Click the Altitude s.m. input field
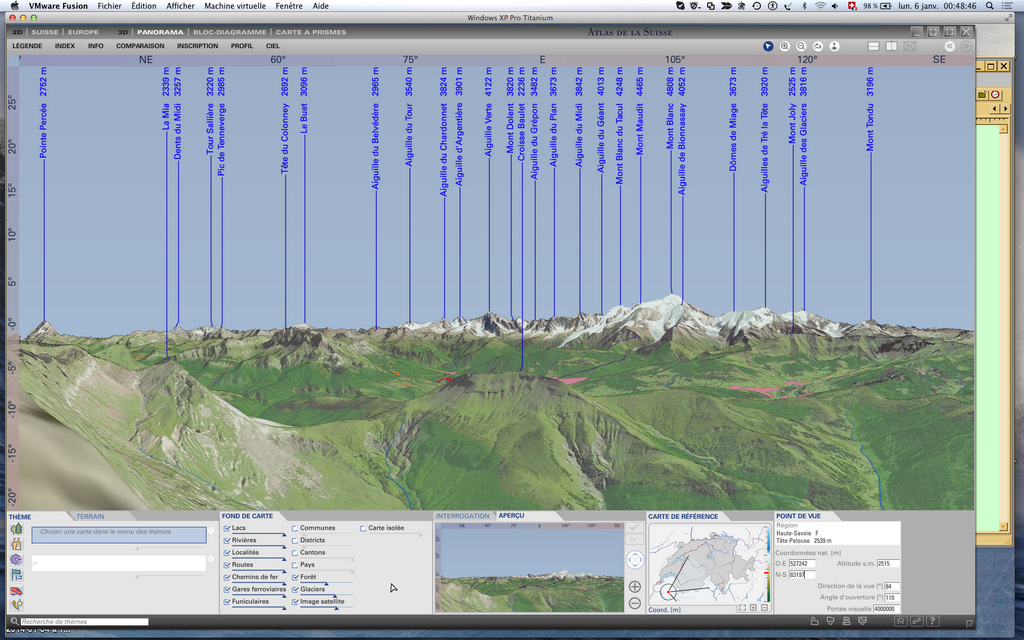The image size is (1024, 640). 888,564
